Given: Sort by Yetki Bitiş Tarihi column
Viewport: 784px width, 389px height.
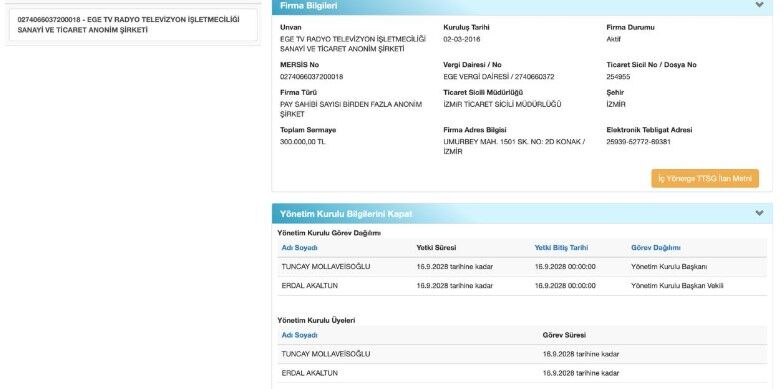Looking at the screenshot, I should pos(561,248).
